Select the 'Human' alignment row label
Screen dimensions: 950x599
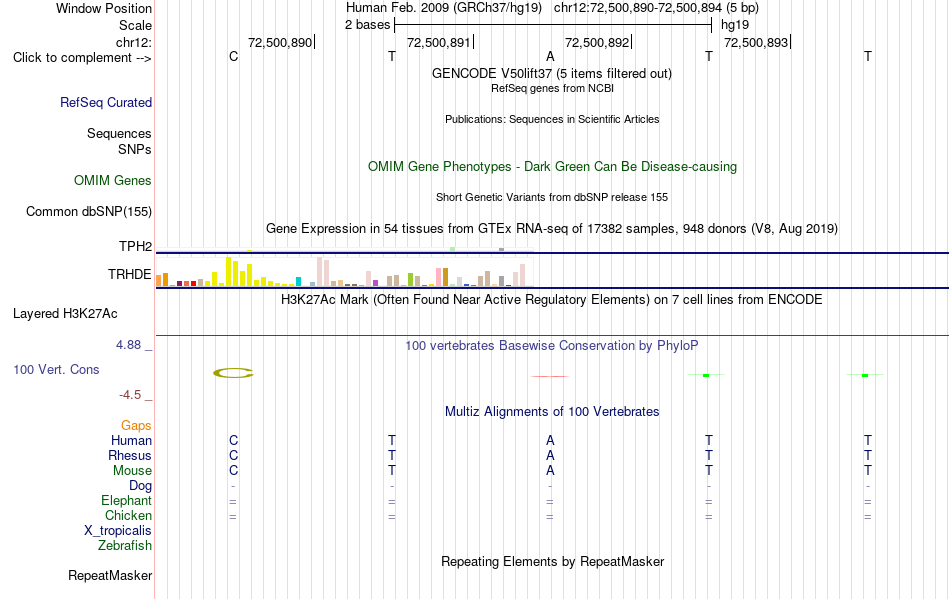pyautogui.click(x=131, y=440)
